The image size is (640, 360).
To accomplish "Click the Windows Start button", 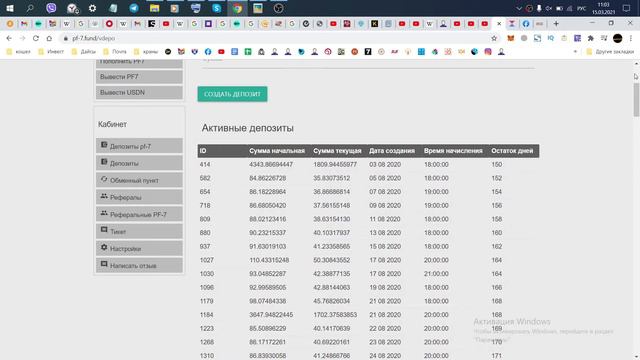I will click(10, 8).
